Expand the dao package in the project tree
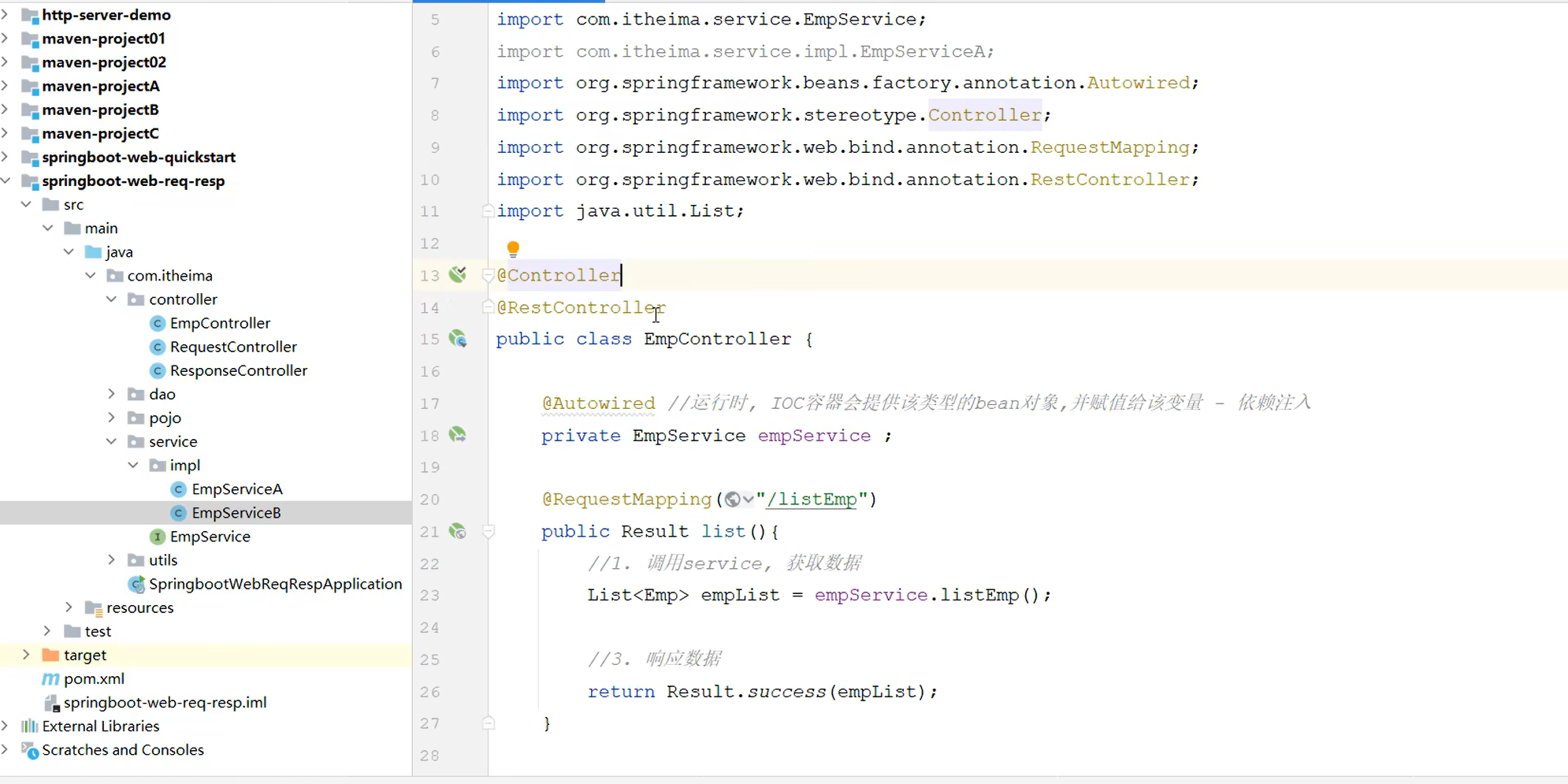Viewport: 1568px width, 784px height. pos(111,394)
